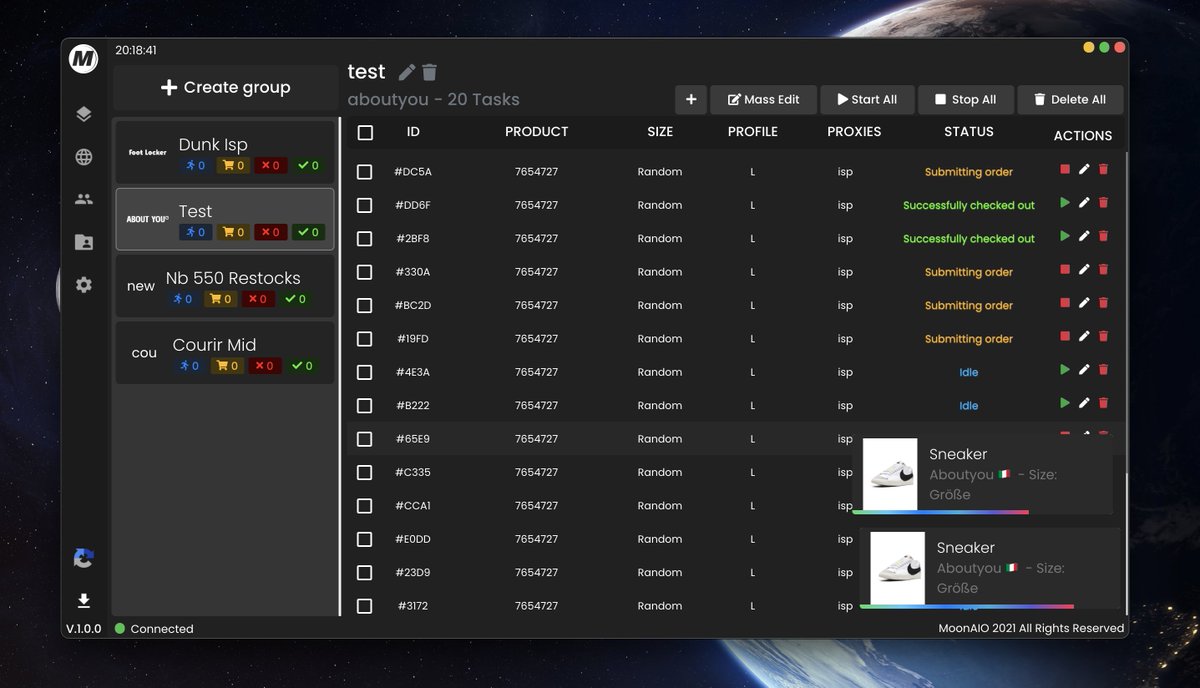Toggle the select-all header checkbox
The image size is (1200, 688).
[365, 132]
